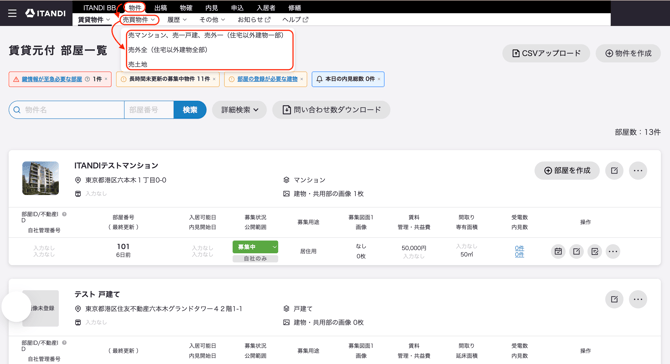Click room number 101

(123, 247)
